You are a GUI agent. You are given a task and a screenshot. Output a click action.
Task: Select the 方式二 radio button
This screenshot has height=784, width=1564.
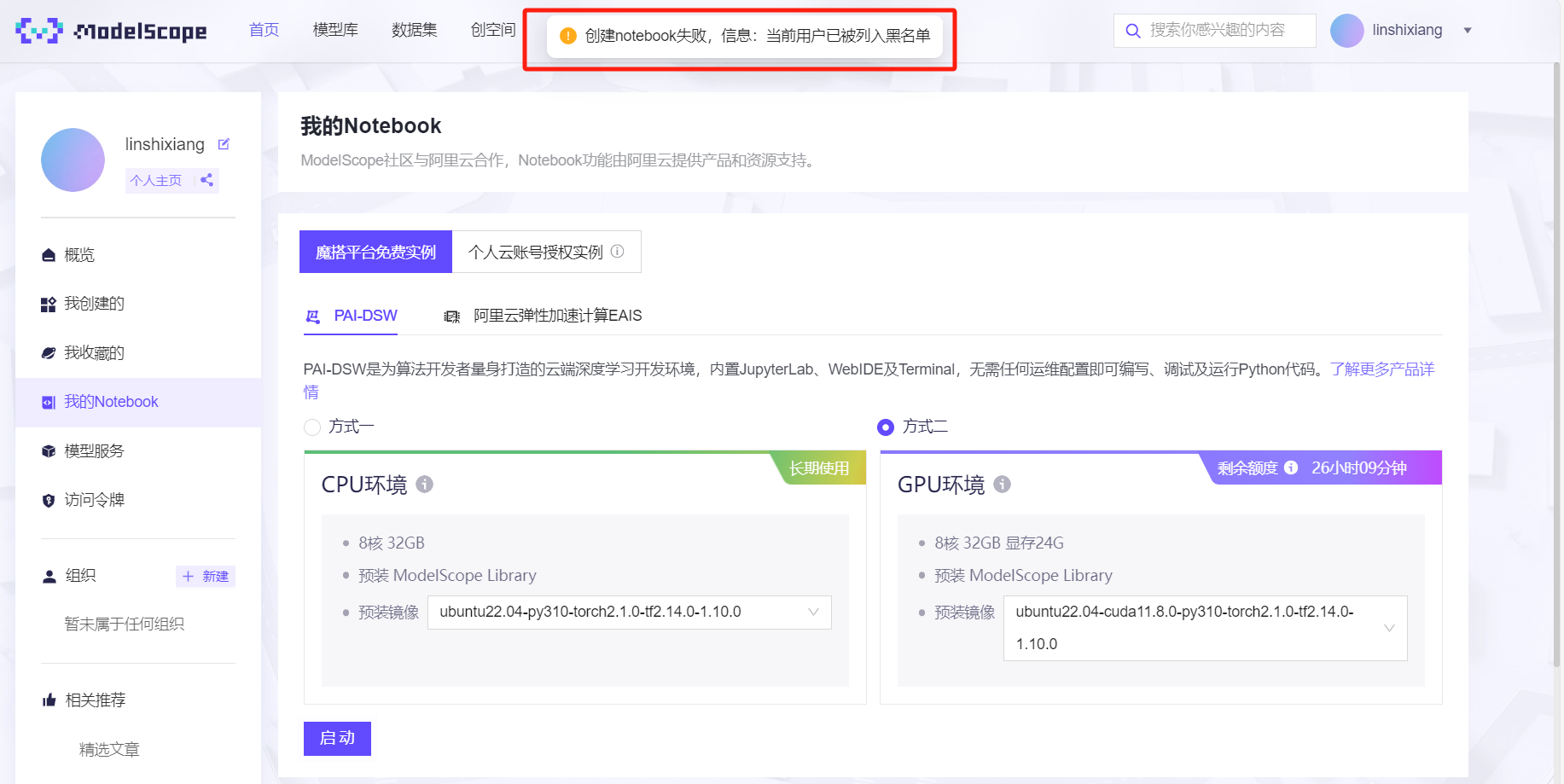[886, 427]
